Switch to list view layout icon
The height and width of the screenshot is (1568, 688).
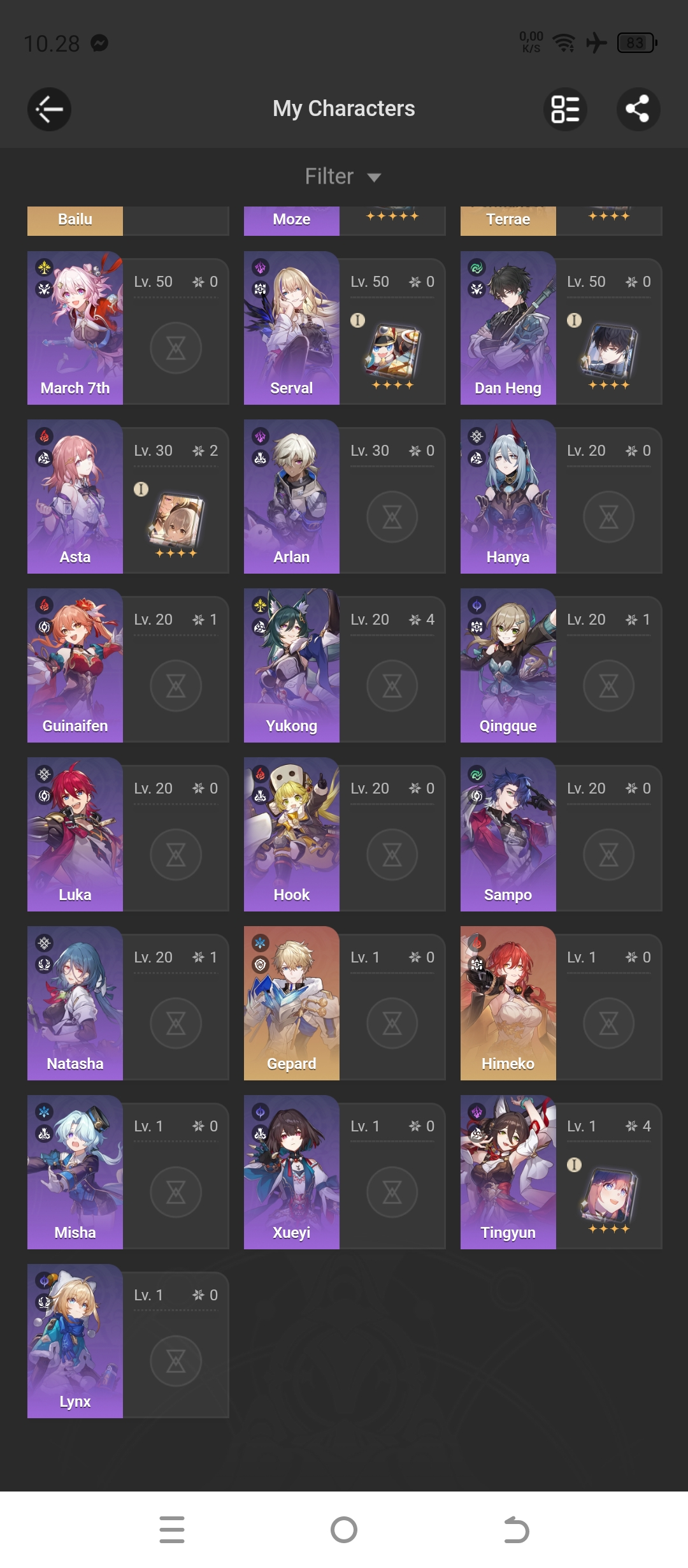coord(565,109)
